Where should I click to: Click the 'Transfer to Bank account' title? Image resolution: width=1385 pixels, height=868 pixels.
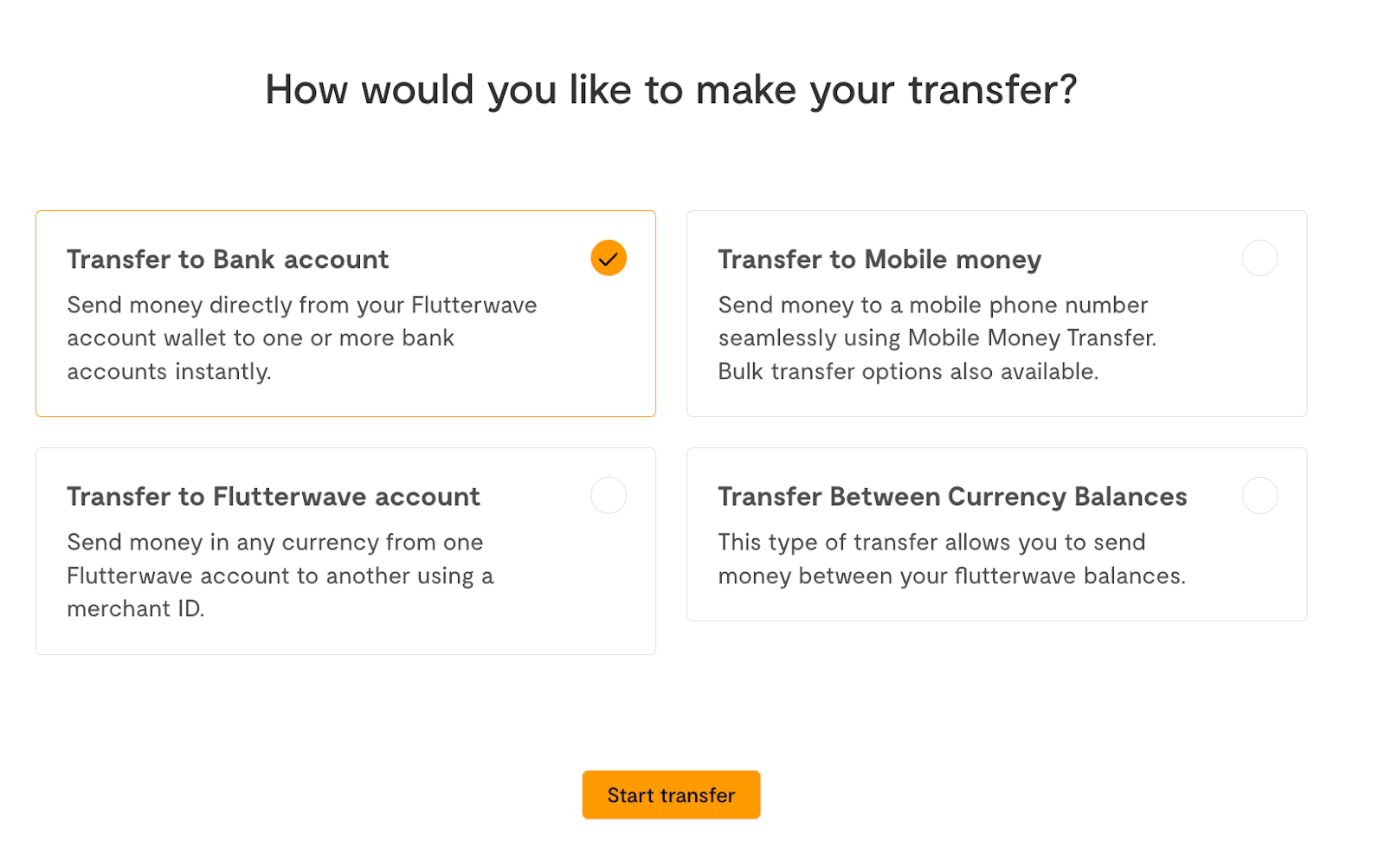click(228, 260)
